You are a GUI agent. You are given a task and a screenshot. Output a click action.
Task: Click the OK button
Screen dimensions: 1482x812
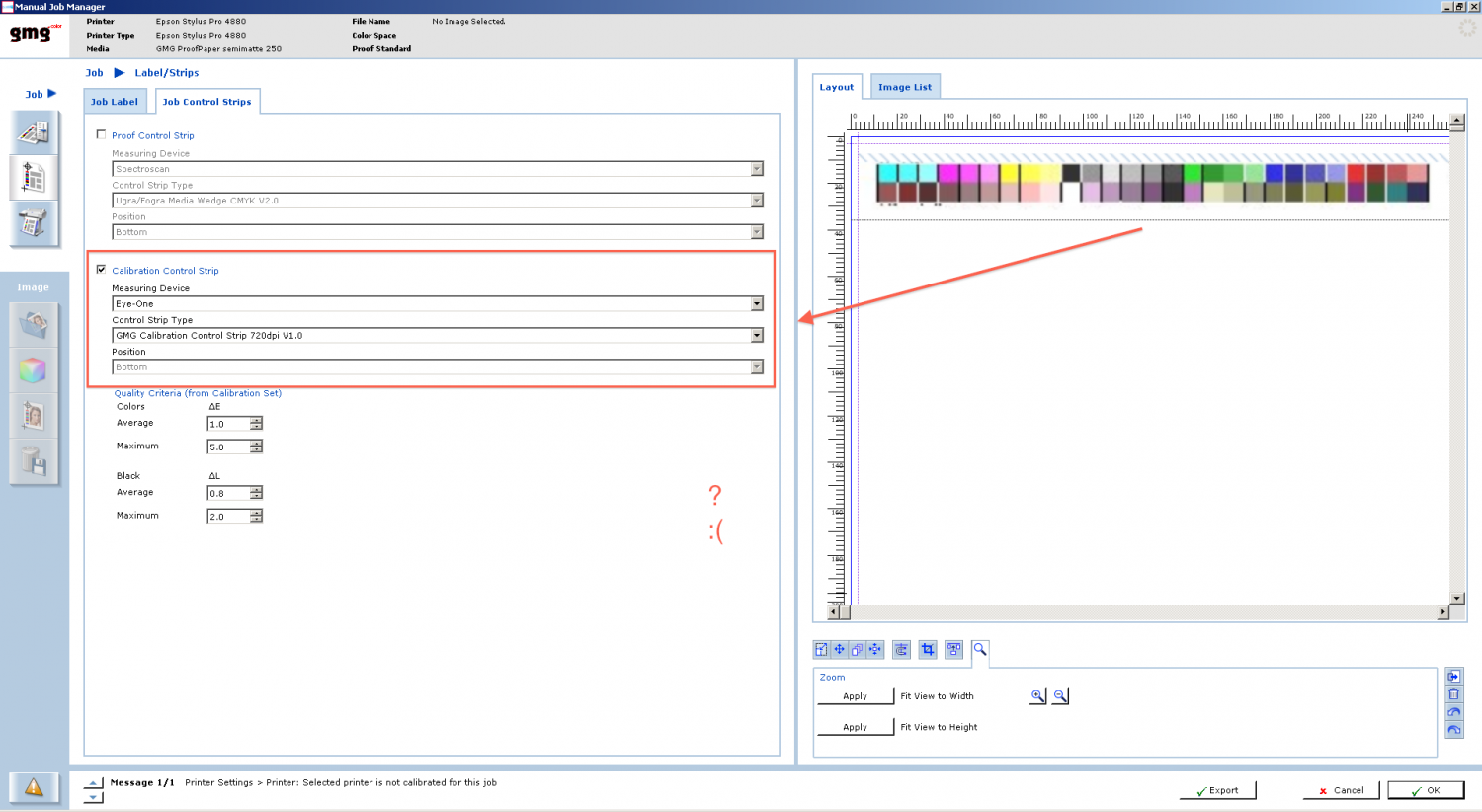(1426, 790)
